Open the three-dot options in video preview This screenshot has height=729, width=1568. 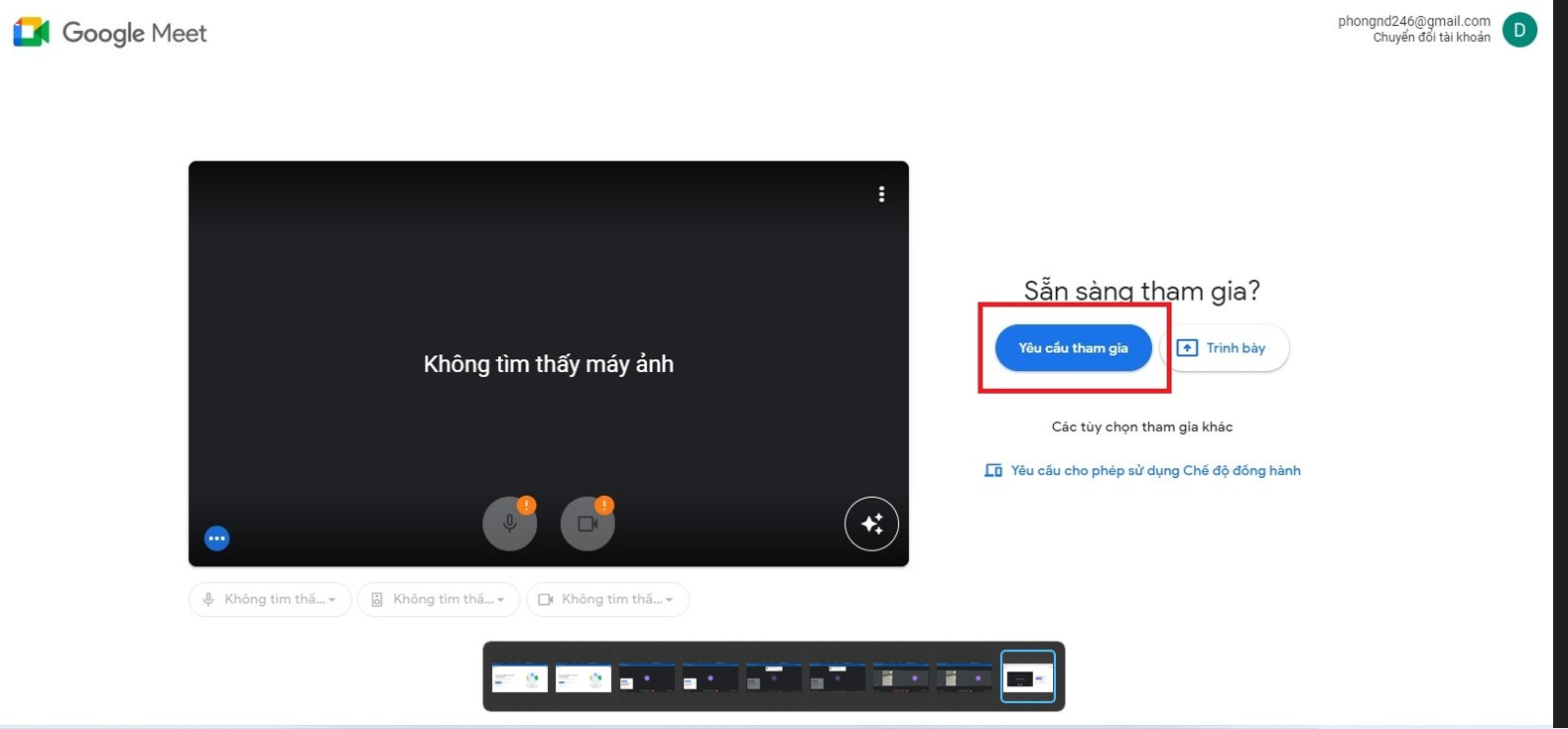(880, 194)
